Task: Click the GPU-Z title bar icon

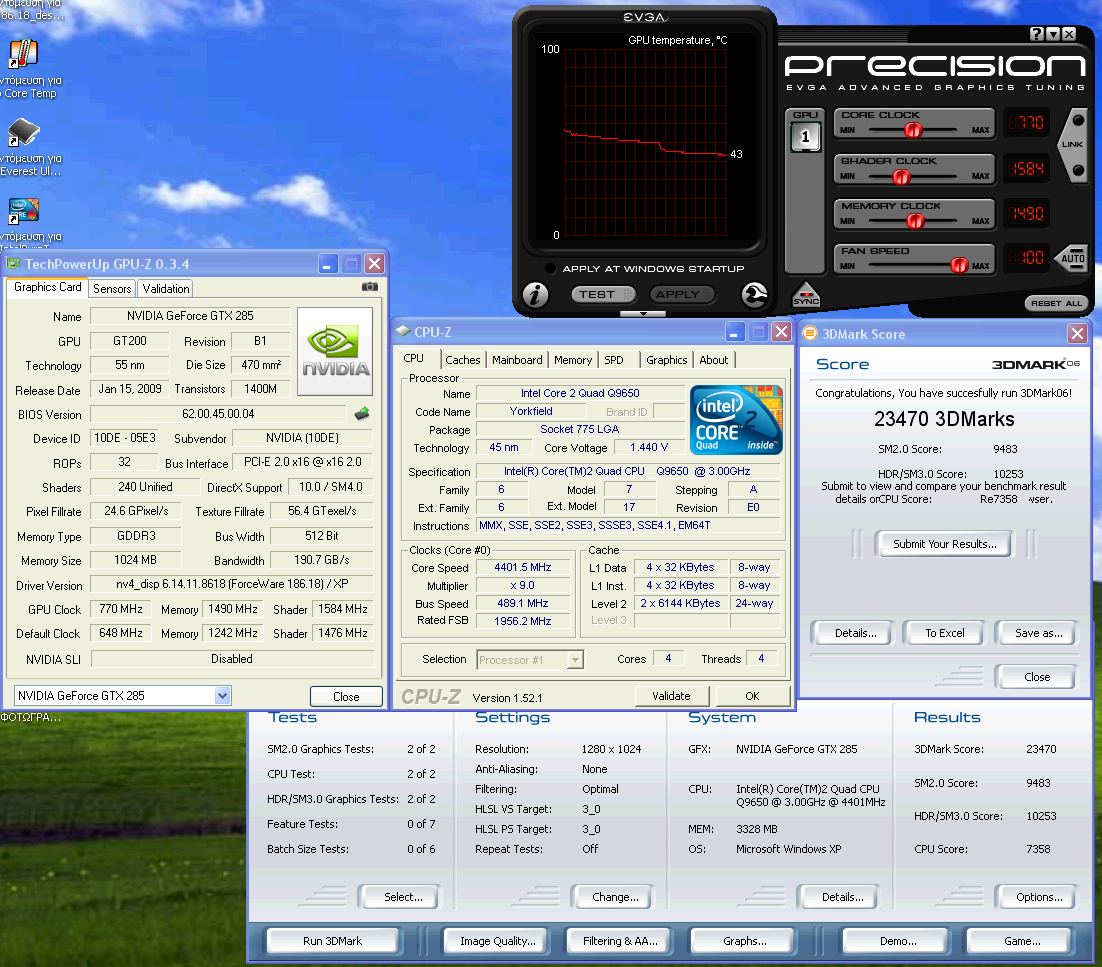Action: 13,264
